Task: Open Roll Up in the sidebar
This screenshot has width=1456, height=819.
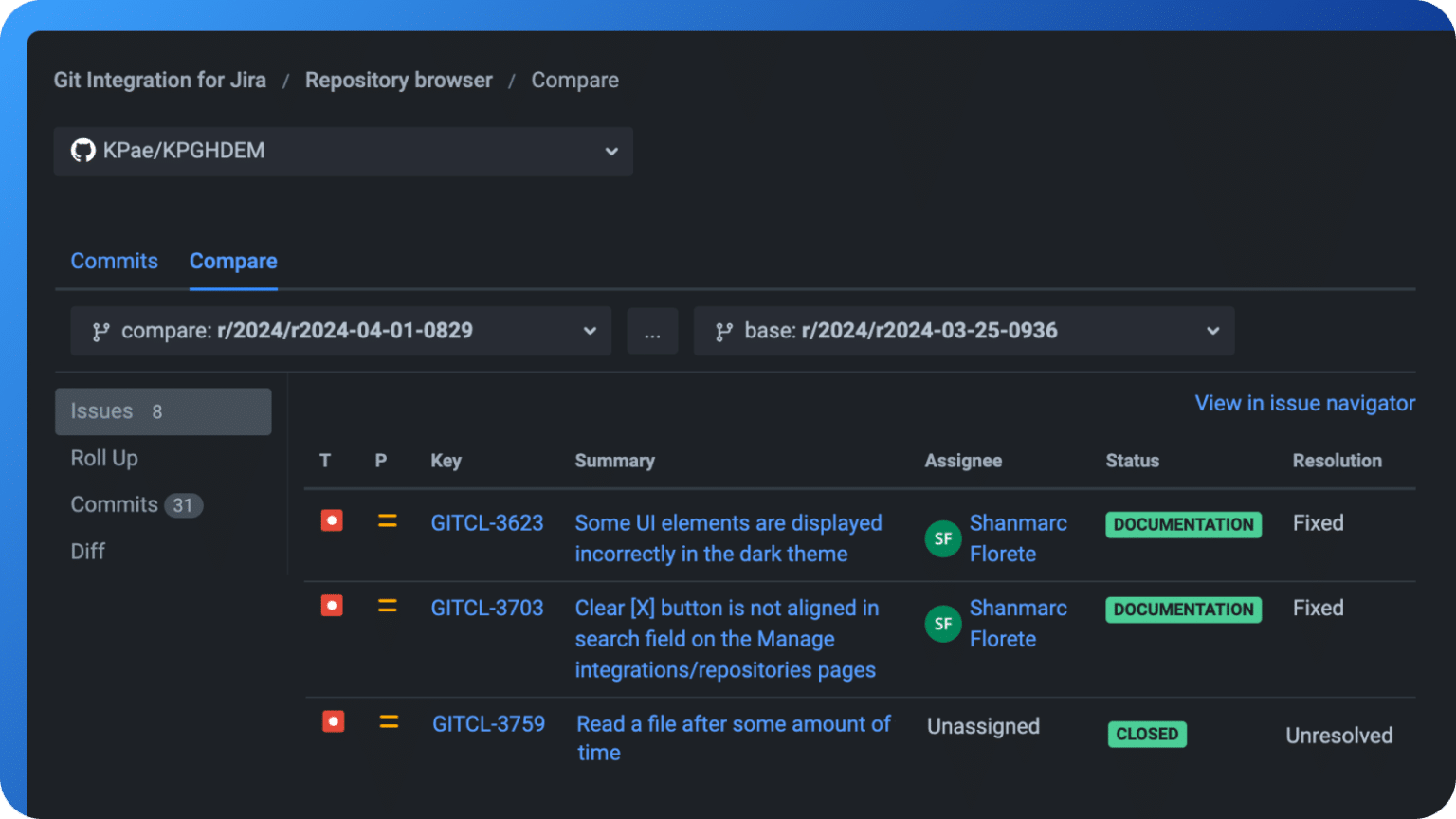Action: [104, 458]
